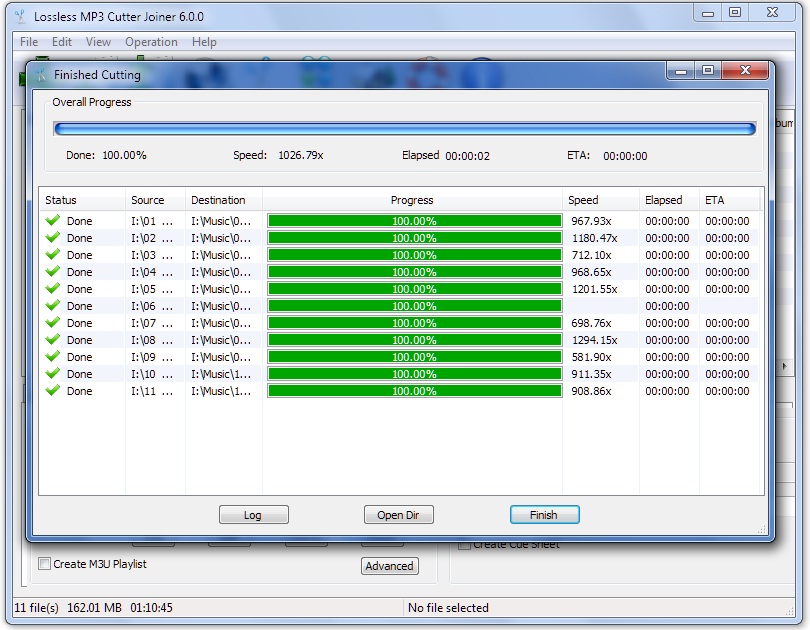Maximize the Finished Cutting dialog
This screenshot has width=810, height=630.
(x=708, y=70)
